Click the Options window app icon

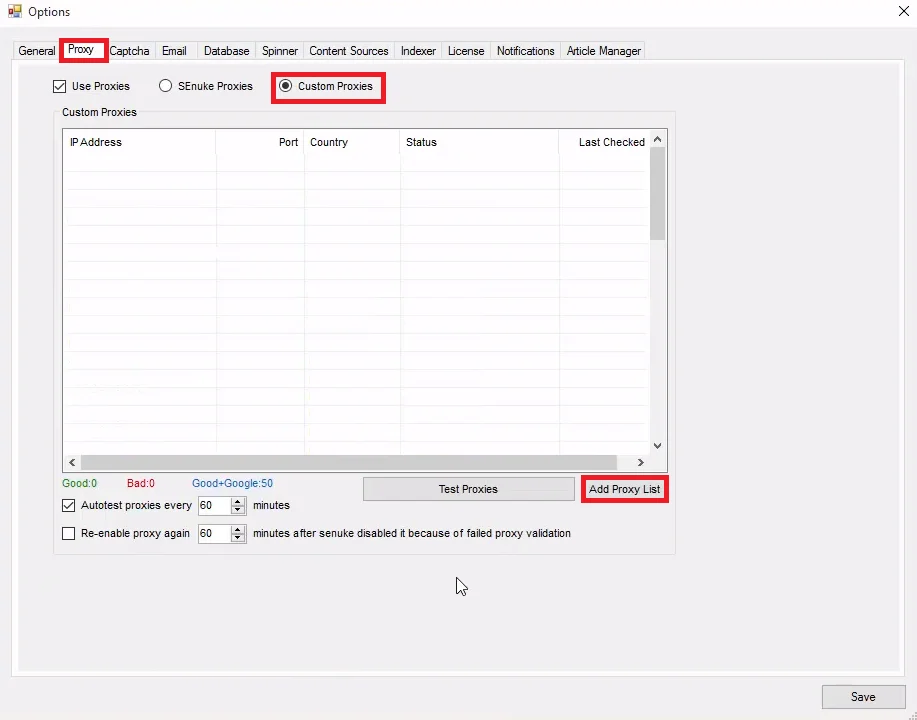[x=14, y=12]
